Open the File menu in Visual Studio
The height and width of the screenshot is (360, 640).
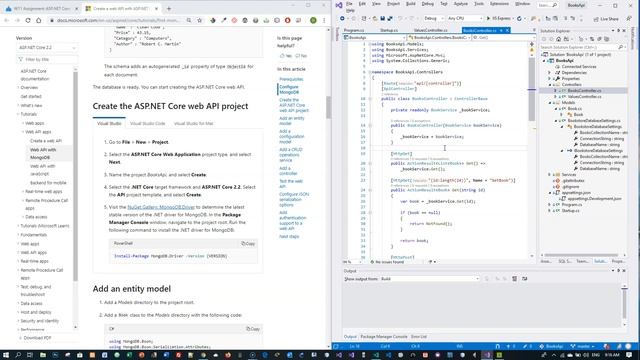(x=349, y=4)
